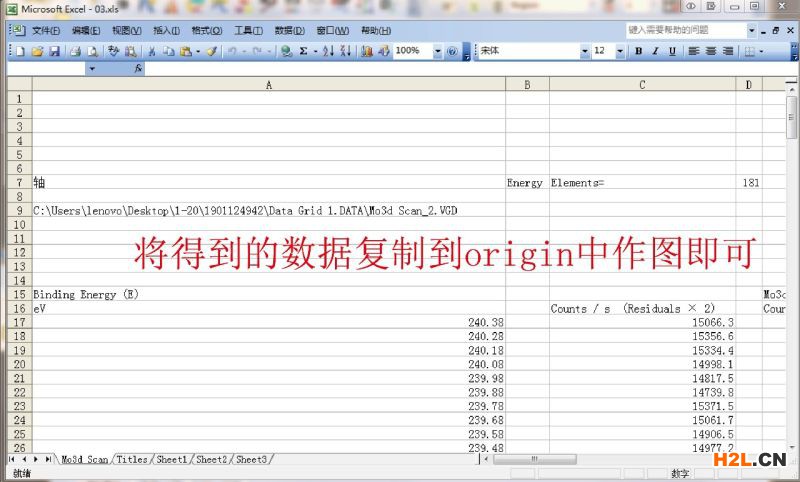Select the Sheet2 tab
The height and width of the screenshot is (482, 800).
pyautogui.click(x=211, y=459)
